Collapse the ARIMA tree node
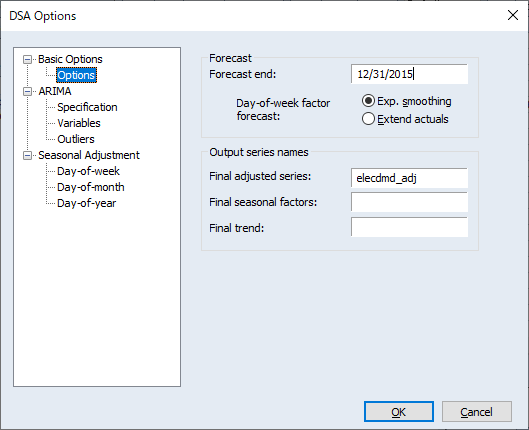The image size is (529, 430). tap(27, 91)
